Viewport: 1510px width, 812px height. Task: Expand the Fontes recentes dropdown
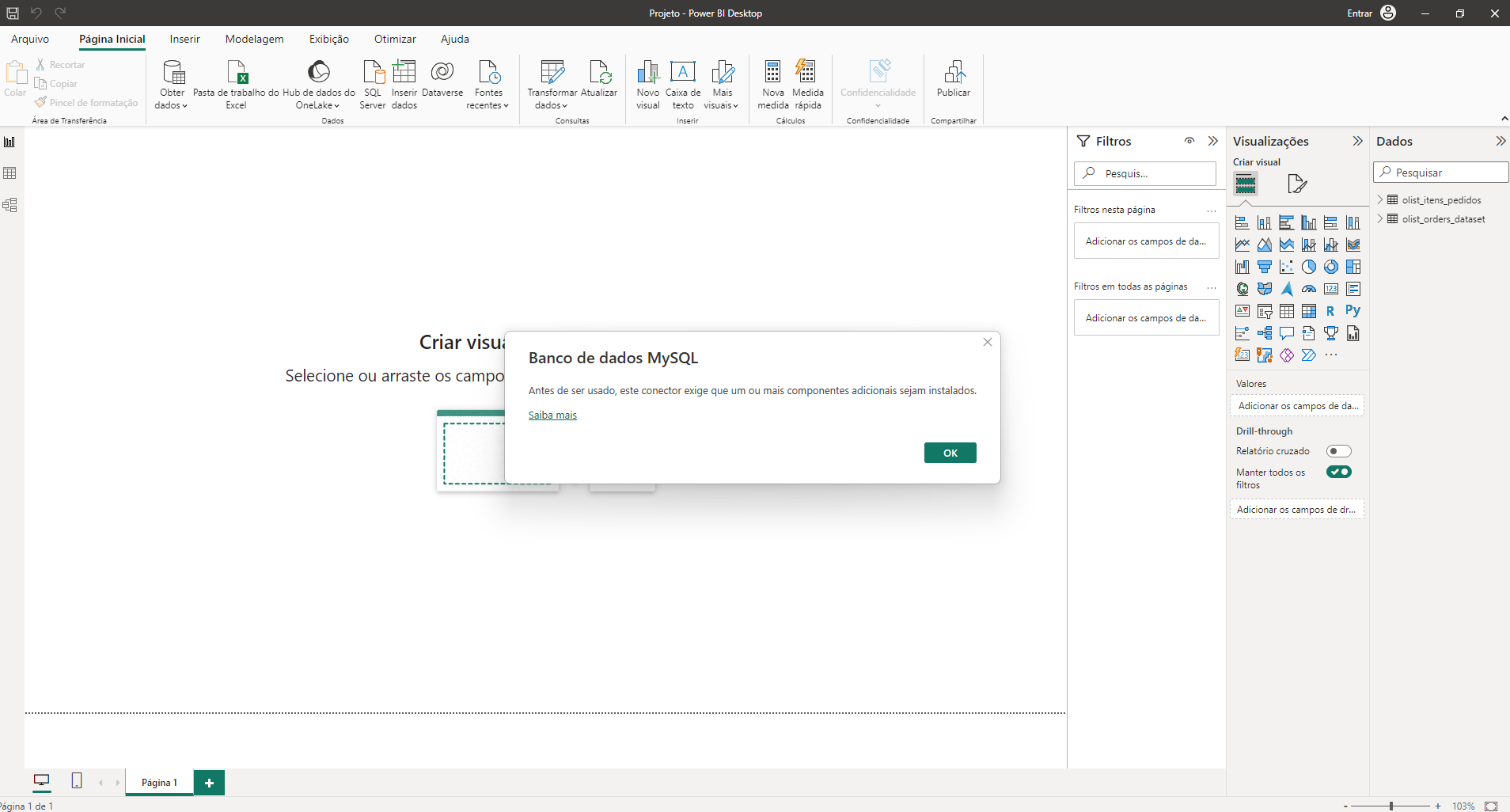488,84
